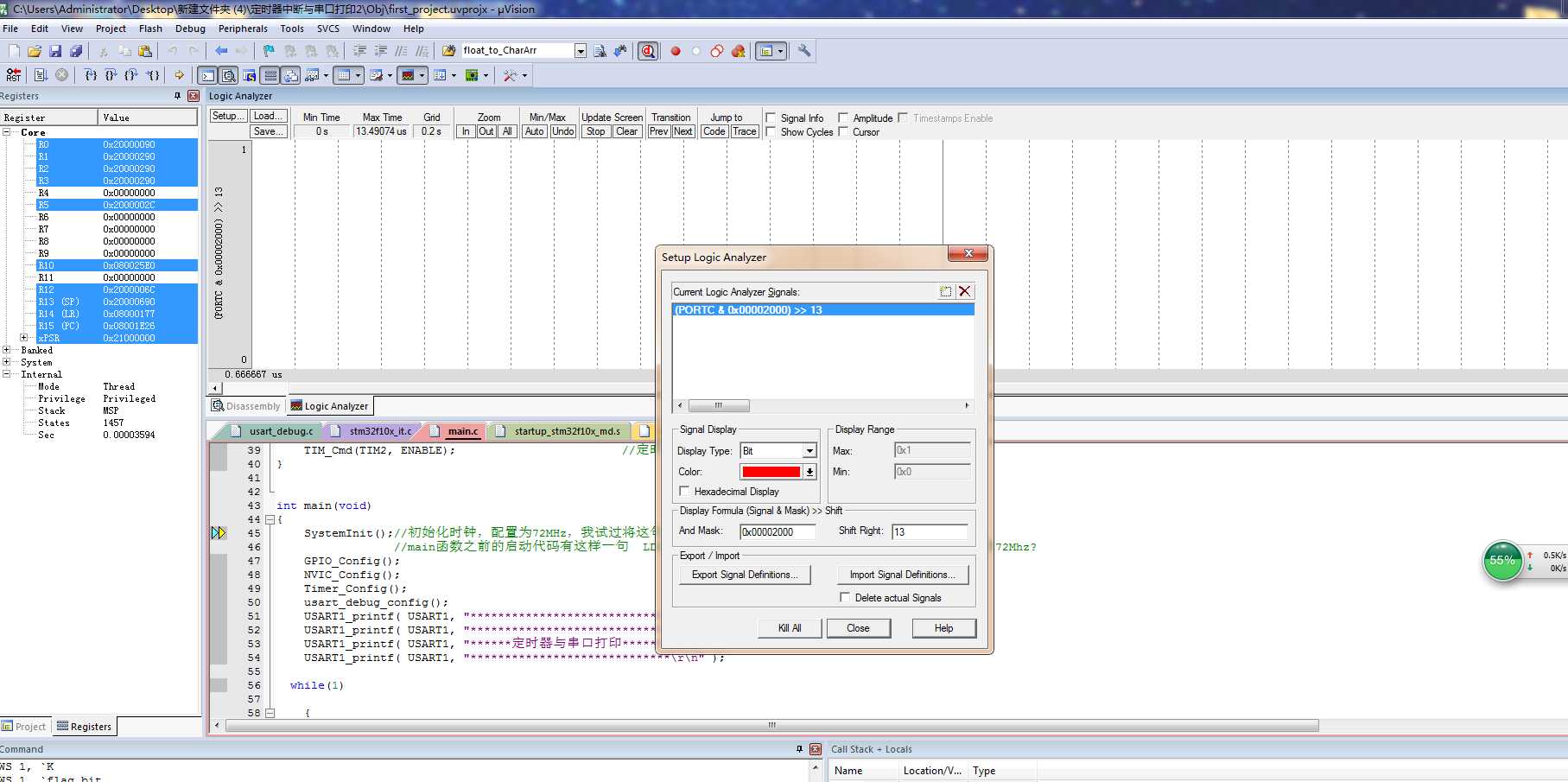Delete signal with X icon in dialog
The width and height of the screenshot is (1568, 782).
pyautogui.click(x=965, y=292)
